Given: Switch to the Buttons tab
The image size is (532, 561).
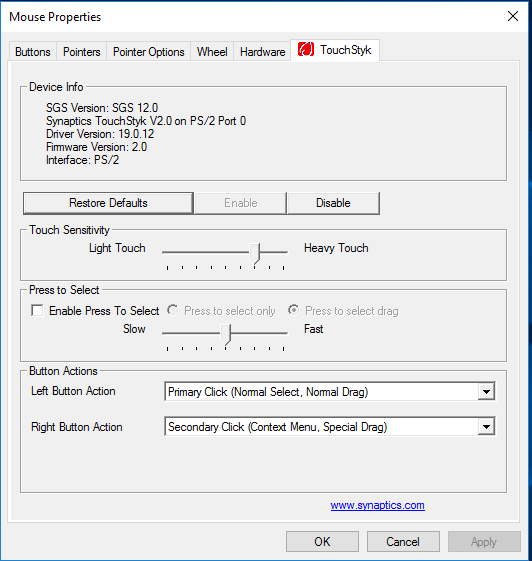Looking at the screenshot, I should pyautogui.click(x=33, y=52).
